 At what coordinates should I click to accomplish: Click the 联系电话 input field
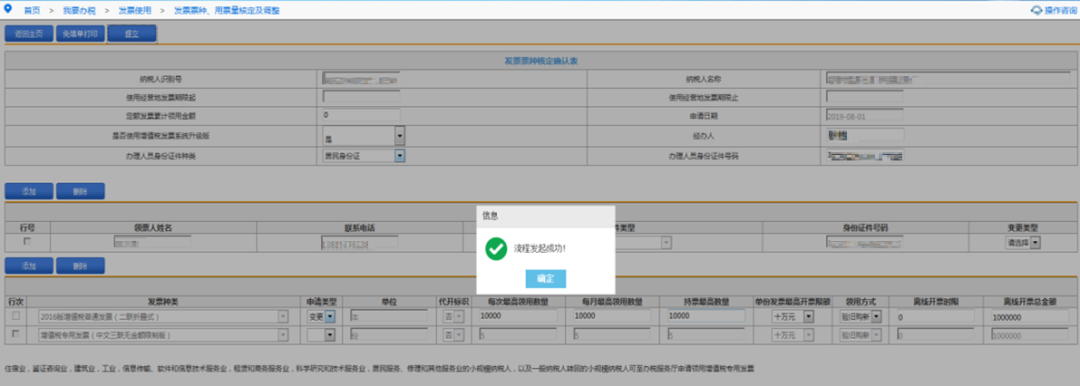pos(359,243)
